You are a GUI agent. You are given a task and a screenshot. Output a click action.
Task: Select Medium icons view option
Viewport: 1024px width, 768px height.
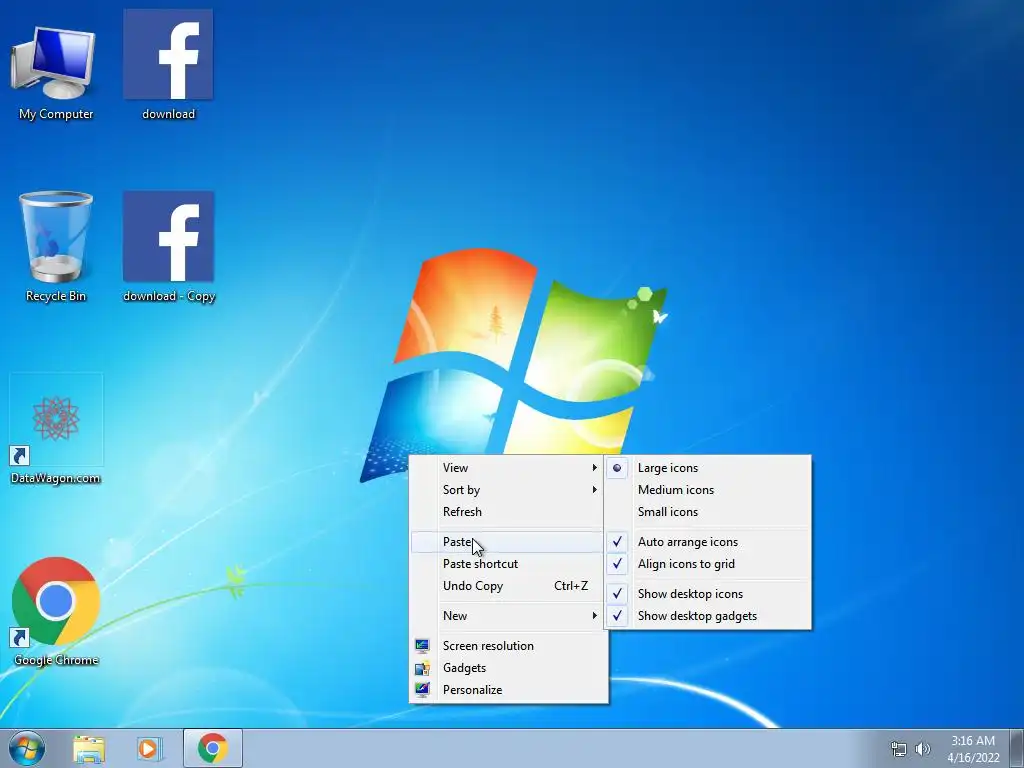[x=708, y=490]
